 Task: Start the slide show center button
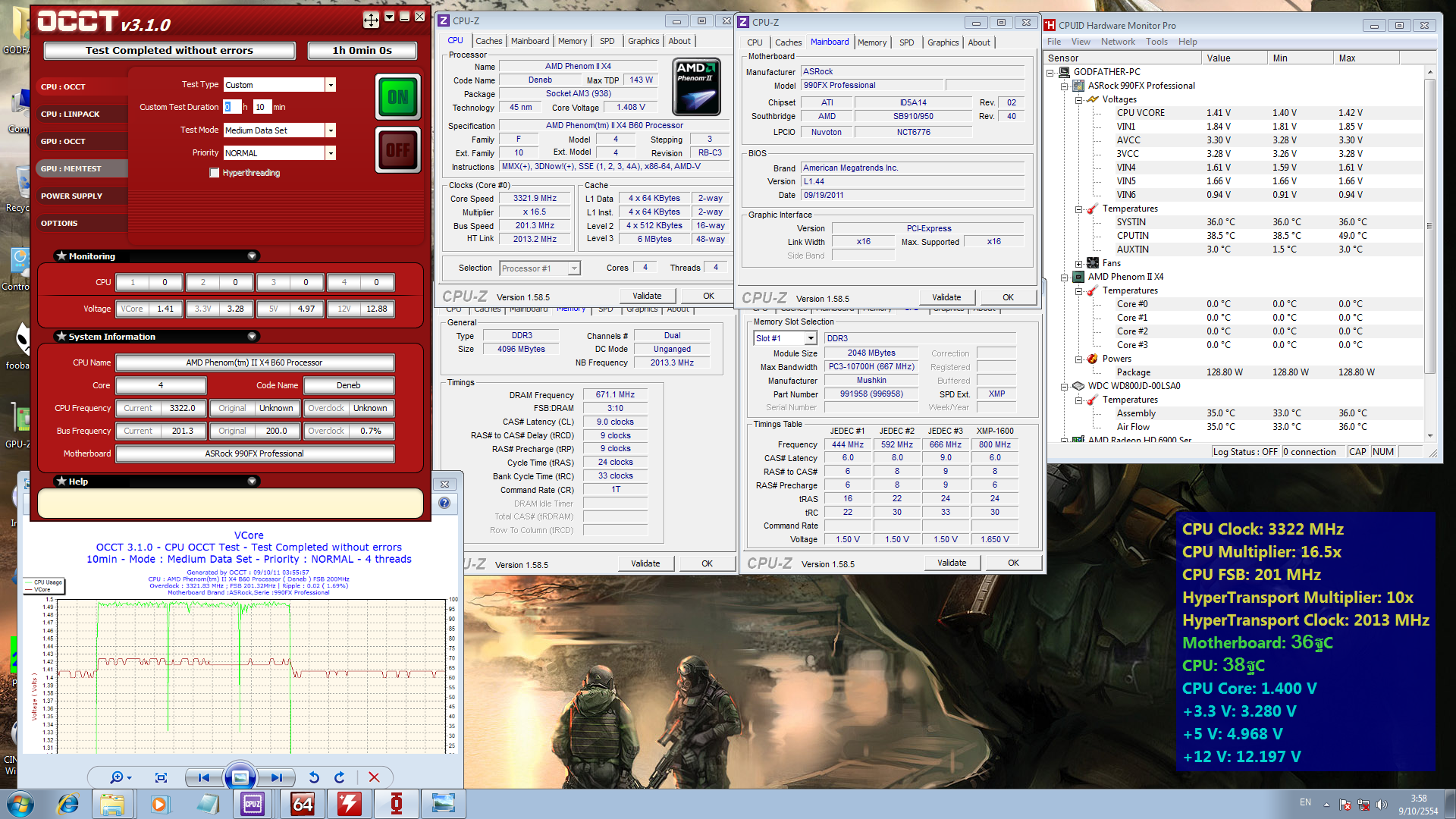coord(240,777)
